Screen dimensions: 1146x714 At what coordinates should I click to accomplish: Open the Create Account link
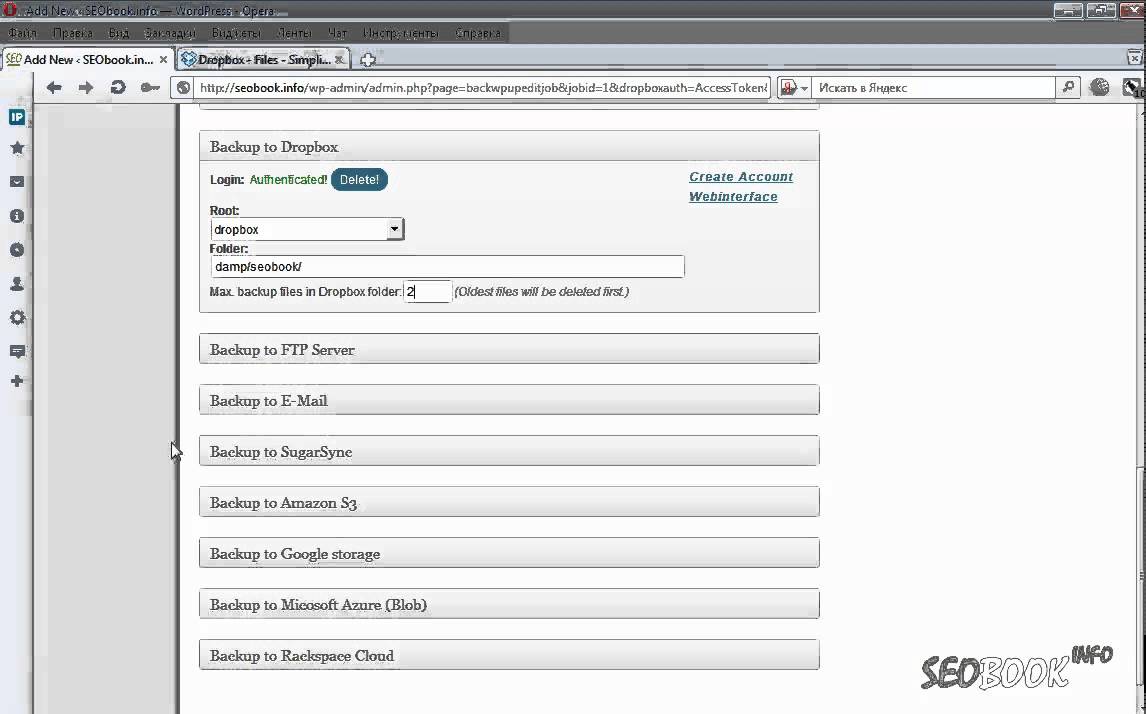coord(740,177)
